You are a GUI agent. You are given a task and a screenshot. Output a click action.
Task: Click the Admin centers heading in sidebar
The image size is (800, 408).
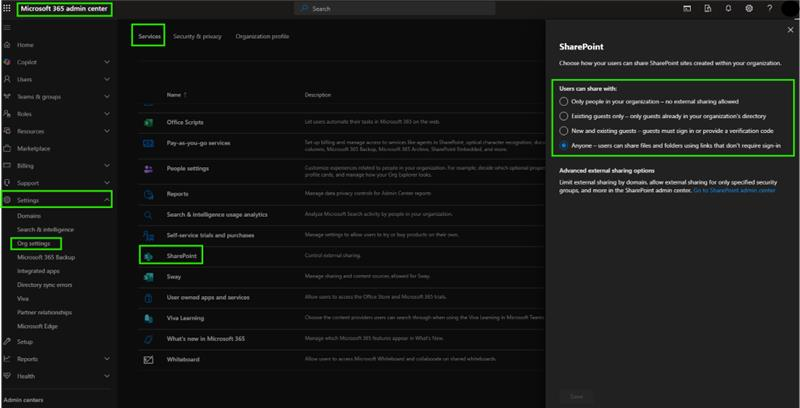23,400
